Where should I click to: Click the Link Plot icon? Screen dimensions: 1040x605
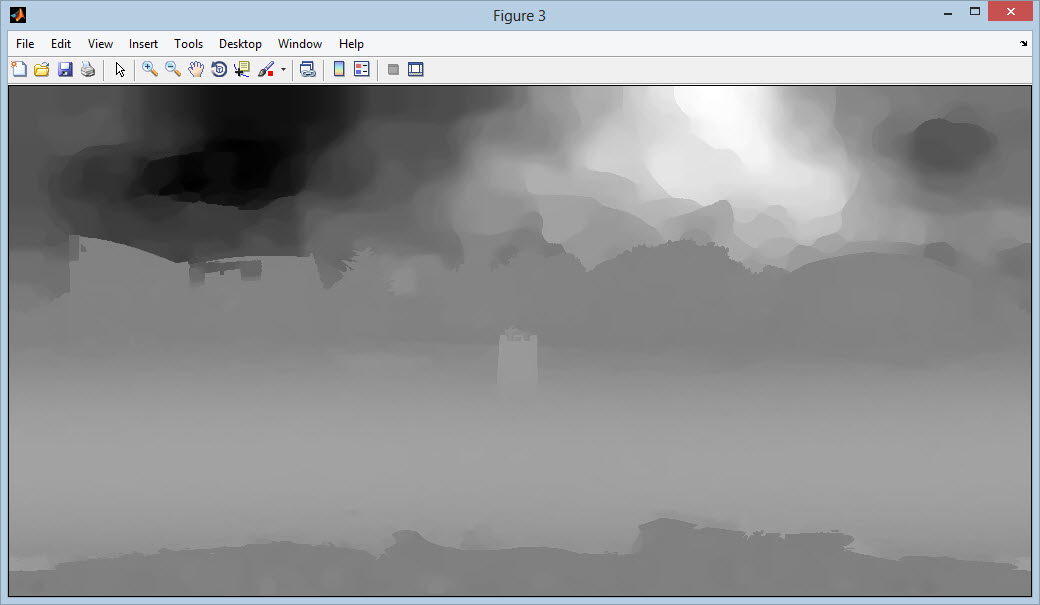click(x=308, y=69)
